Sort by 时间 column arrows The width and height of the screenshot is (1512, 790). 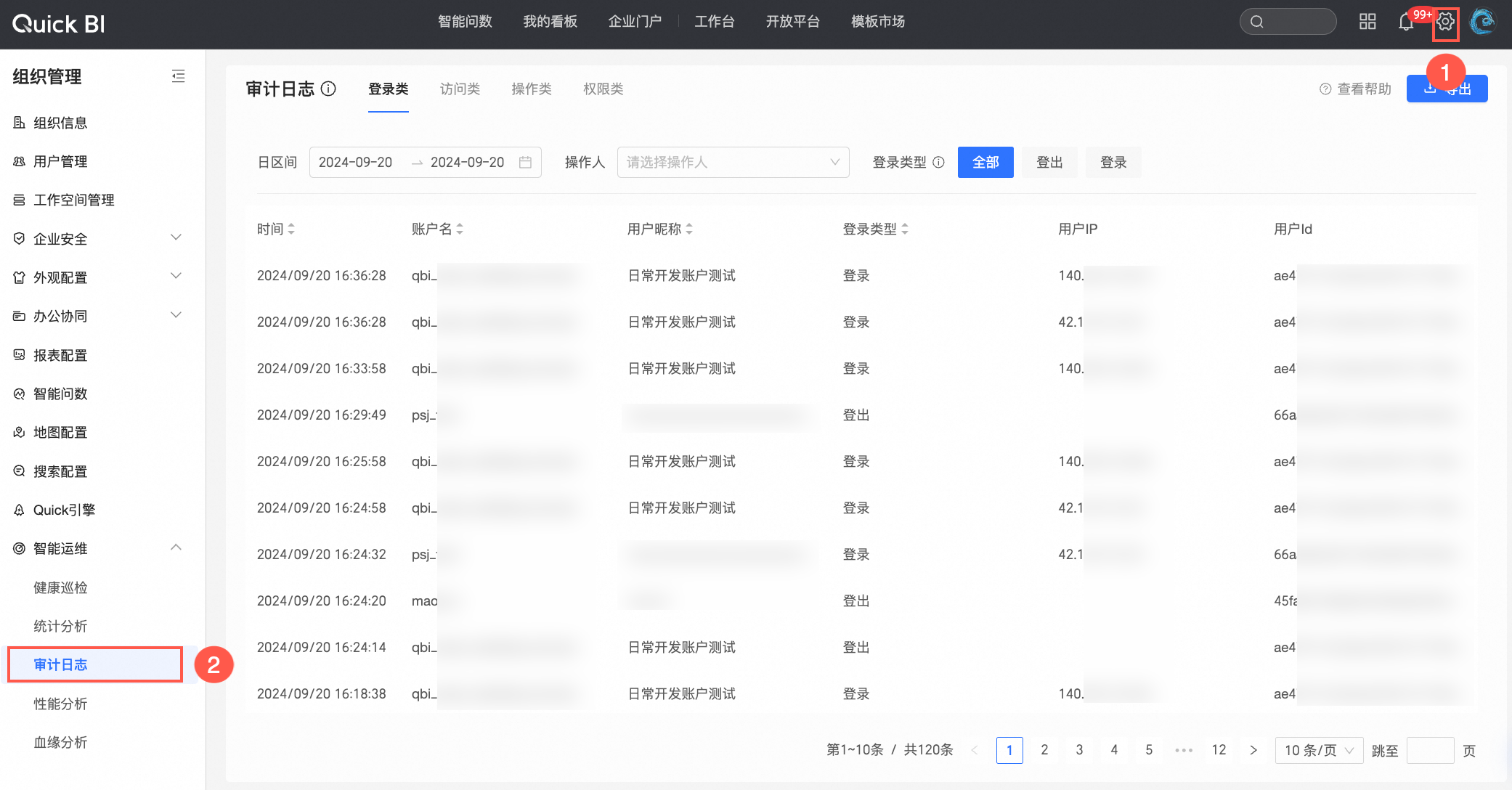(x=291, y=229)
